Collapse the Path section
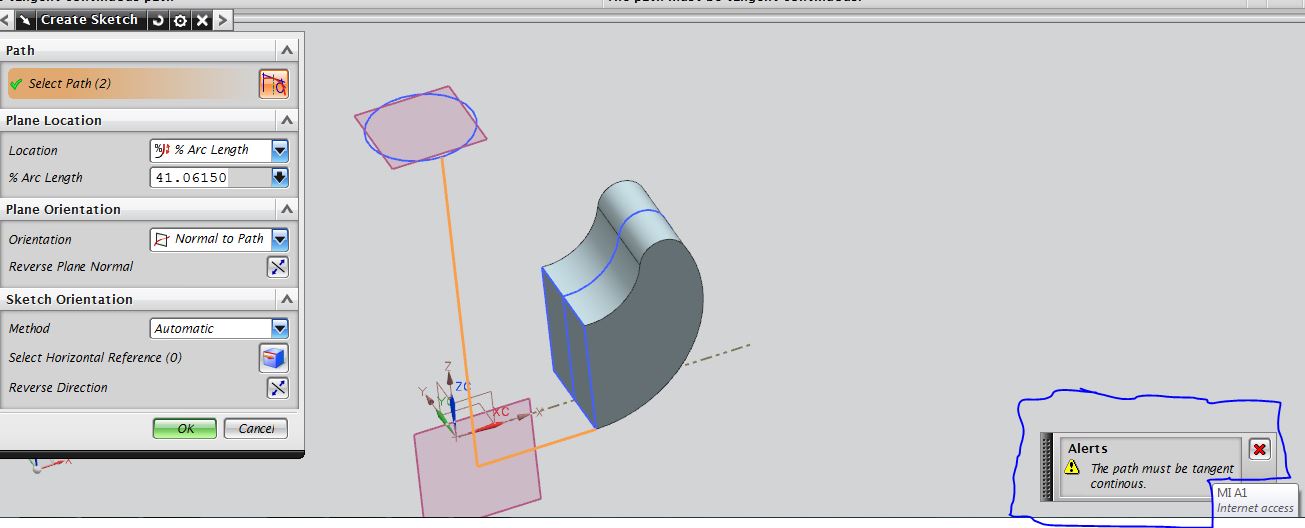This screenshot has width=1305, height=528. pyautogui.click(x=287, y=50)
